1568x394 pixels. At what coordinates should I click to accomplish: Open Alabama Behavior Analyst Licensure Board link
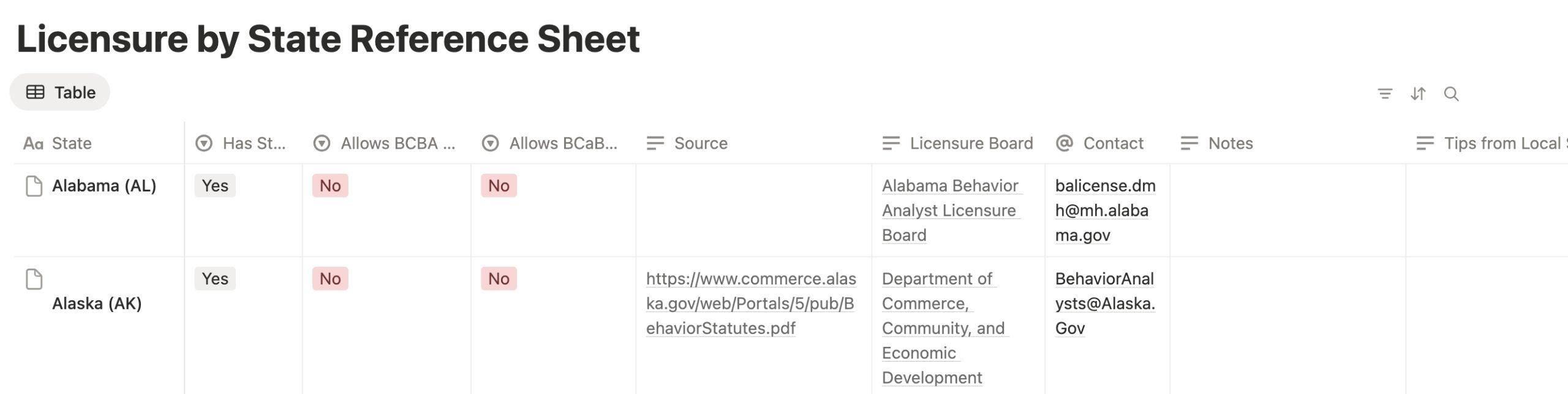tap(949, 210)
